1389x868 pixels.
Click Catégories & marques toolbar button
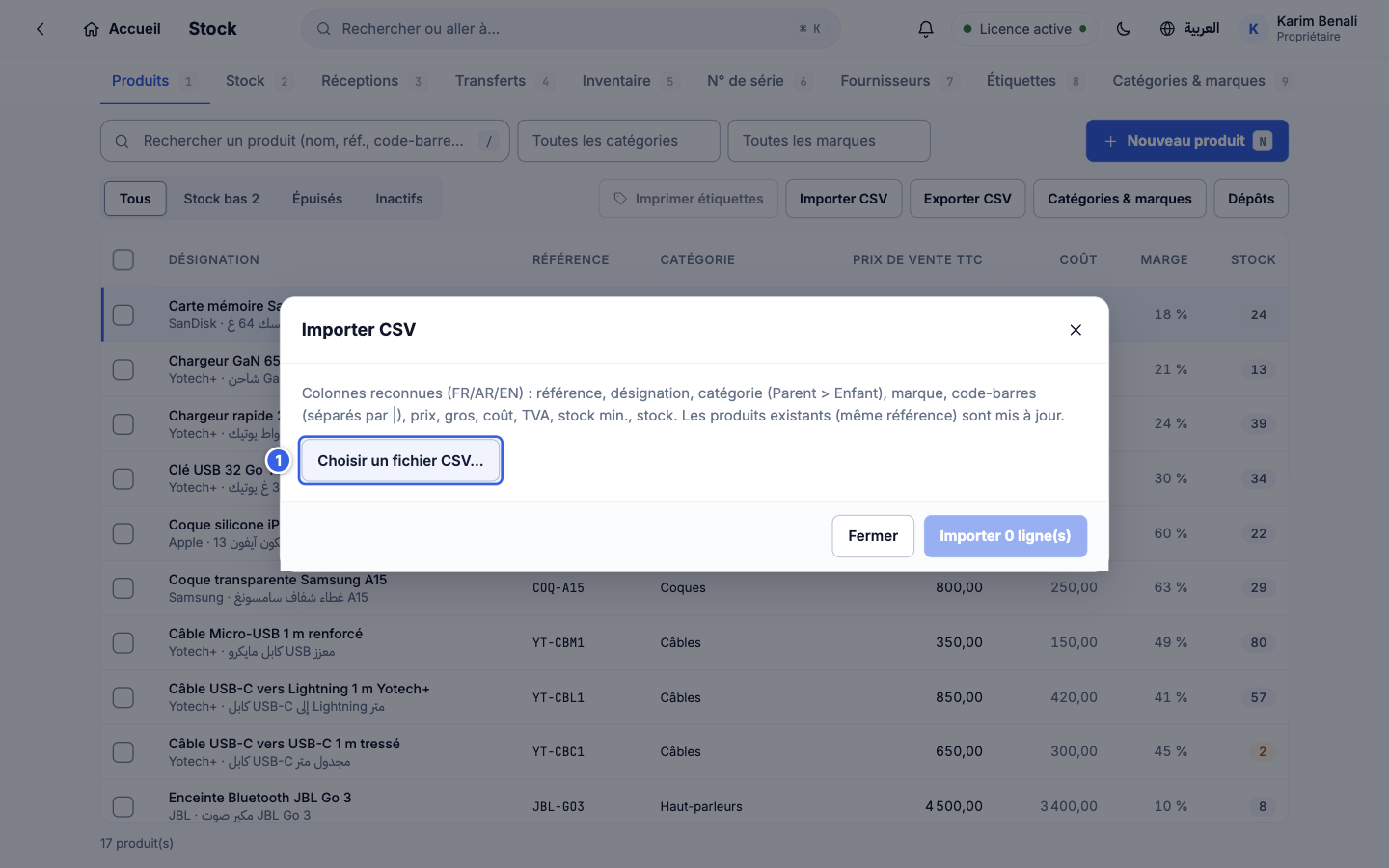1120,199
